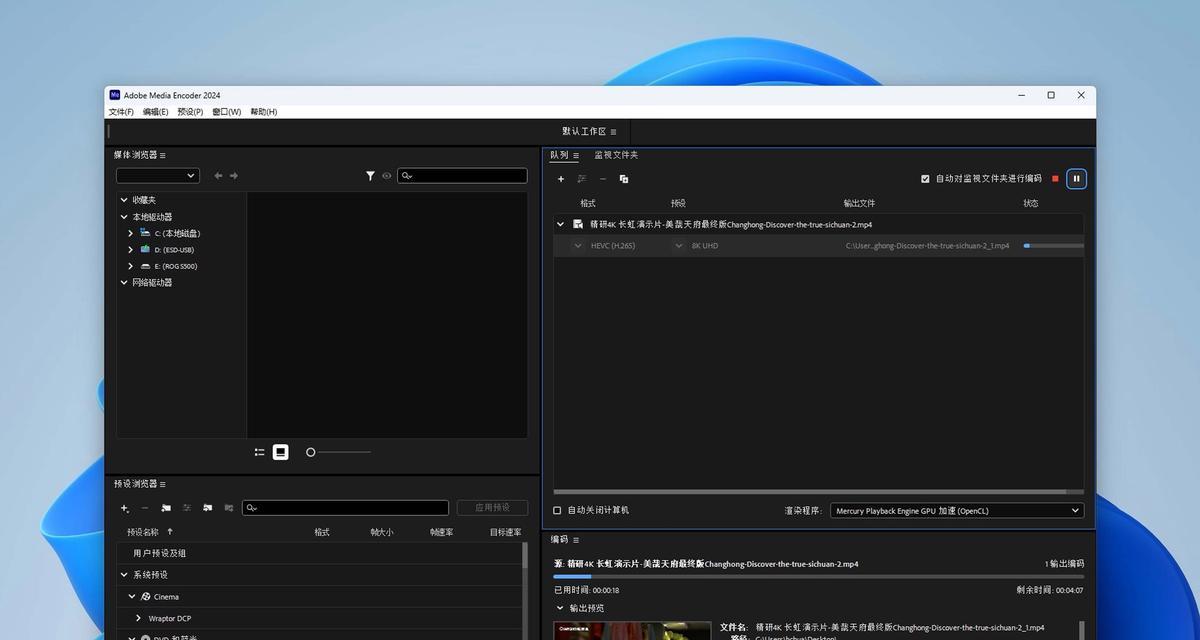Click the import presets icon
Viewport: 1200px width, 640px height.
pyautogui.click(x=208, y=508)
